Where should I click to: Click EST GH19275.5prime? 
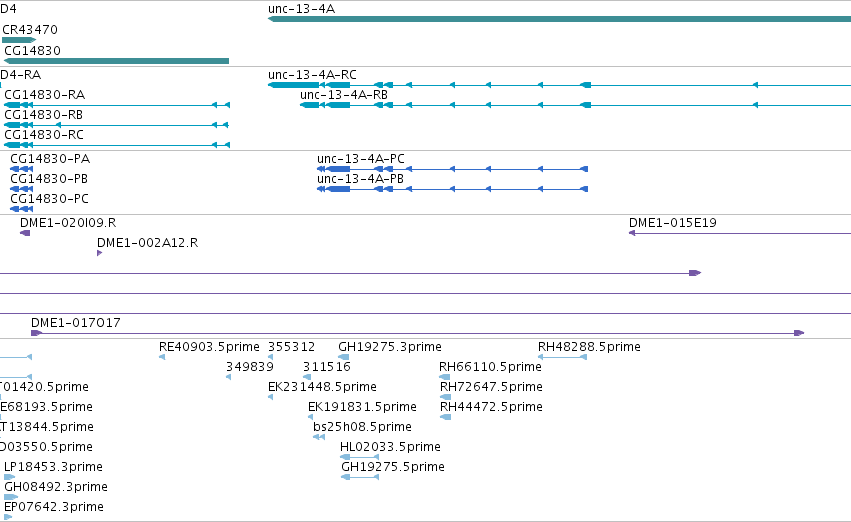[x=360, y=477]
